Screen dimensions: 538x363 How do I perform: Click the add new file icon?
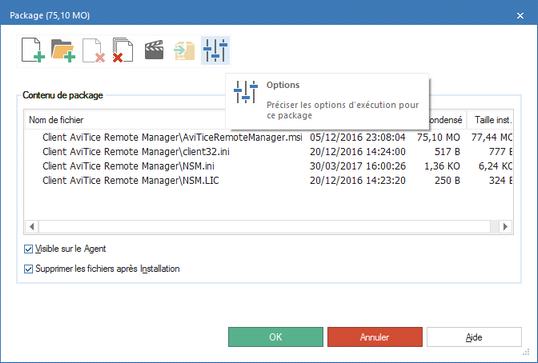point(33,50)
